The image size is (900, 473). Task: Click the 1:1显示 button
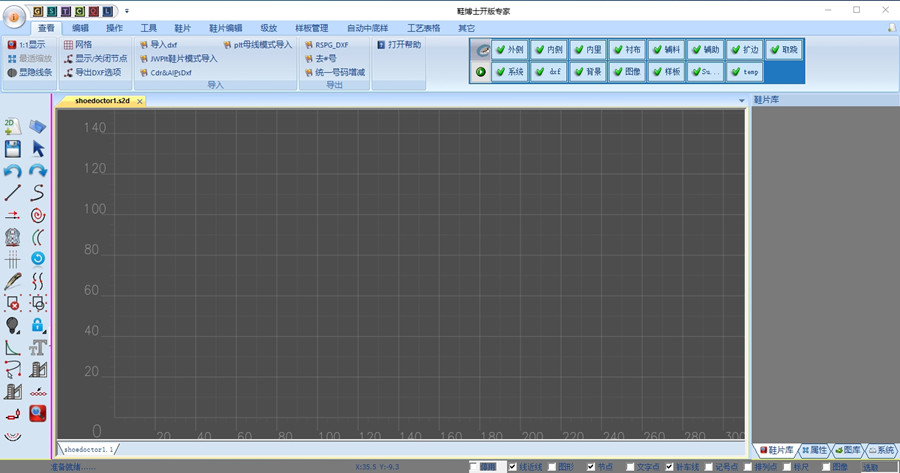click(26, 44)
